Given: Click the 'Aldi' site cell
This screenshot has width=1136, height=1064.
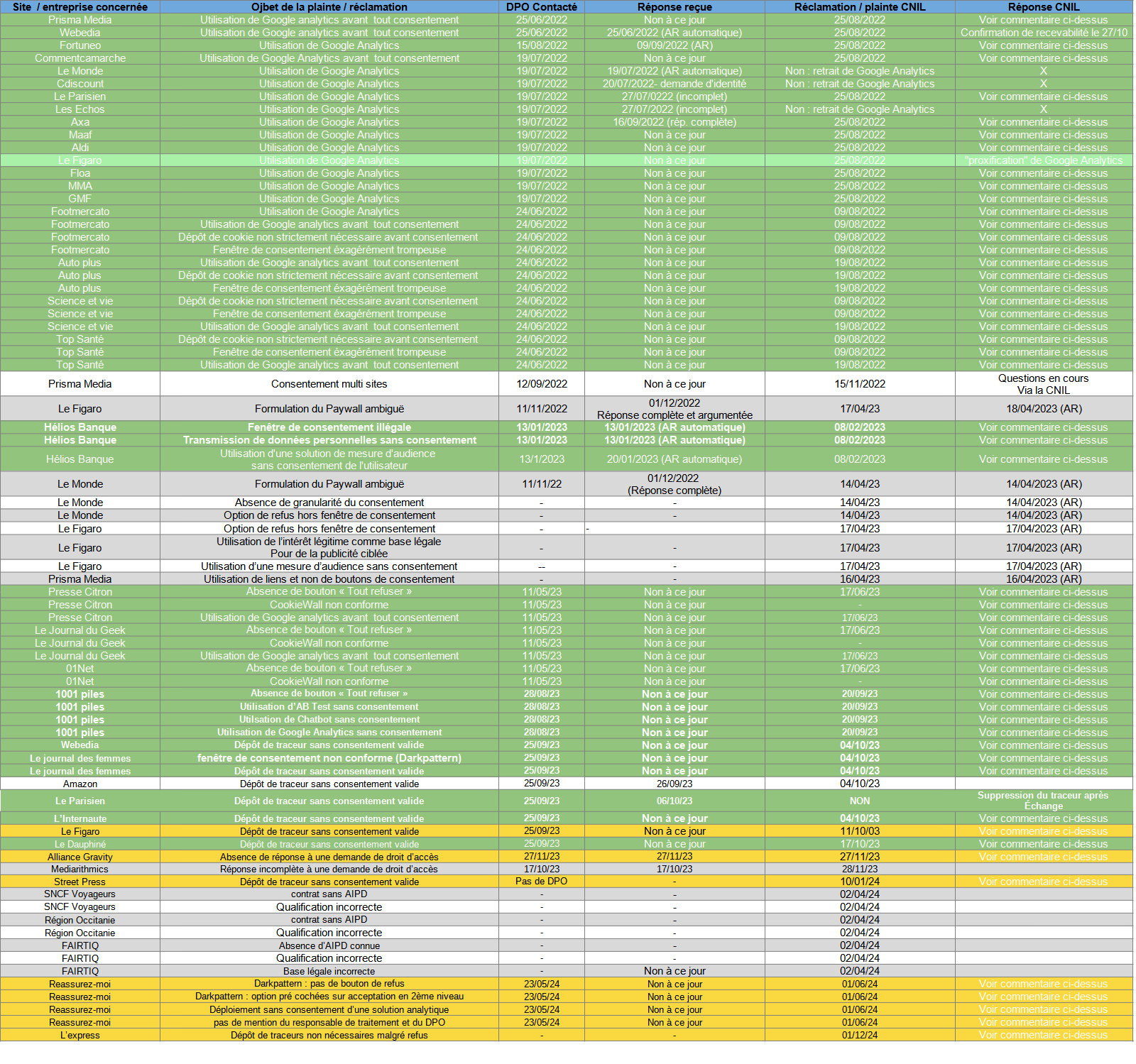Looking at the screenshot, I should [80, 148].
